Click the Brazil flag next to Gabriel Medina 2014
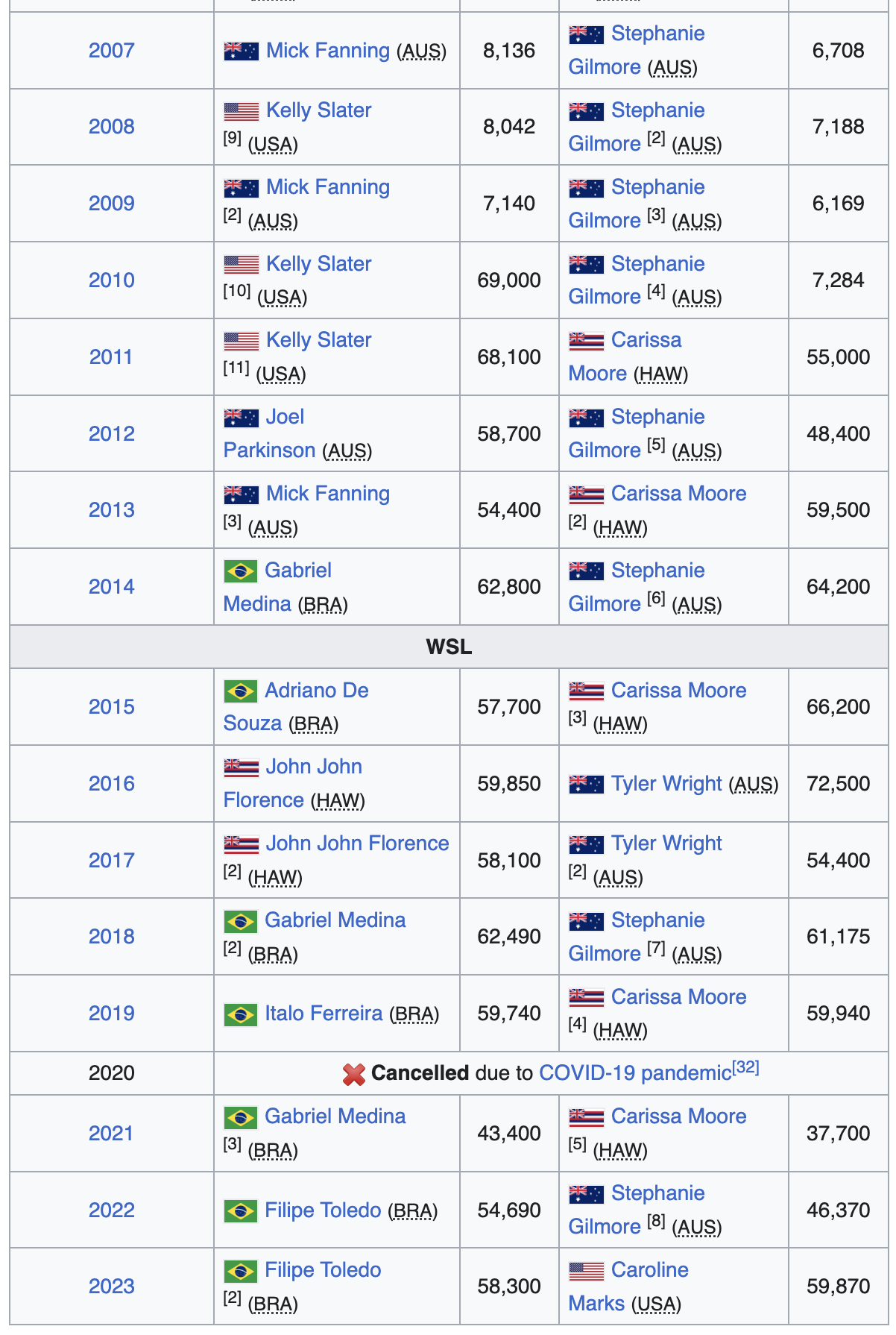Image resolution: width=896 pixels, height=1335 pixels. click(x=240, y=571)
